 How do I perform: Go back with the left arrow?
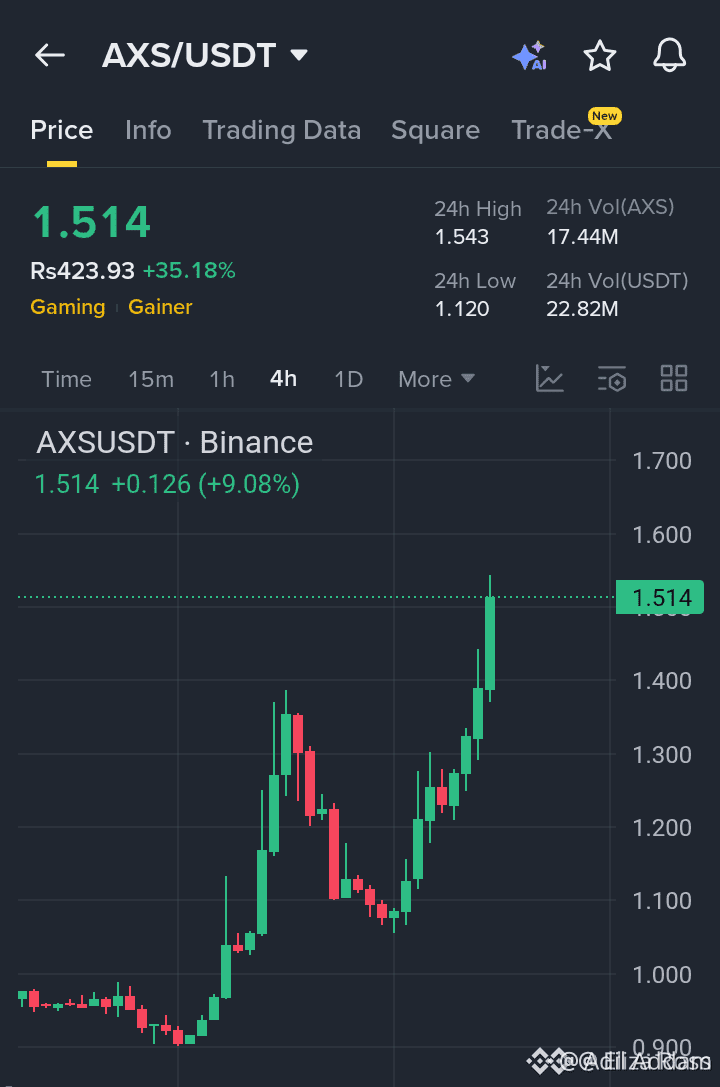pyautogui.click(x=50, y=55)
